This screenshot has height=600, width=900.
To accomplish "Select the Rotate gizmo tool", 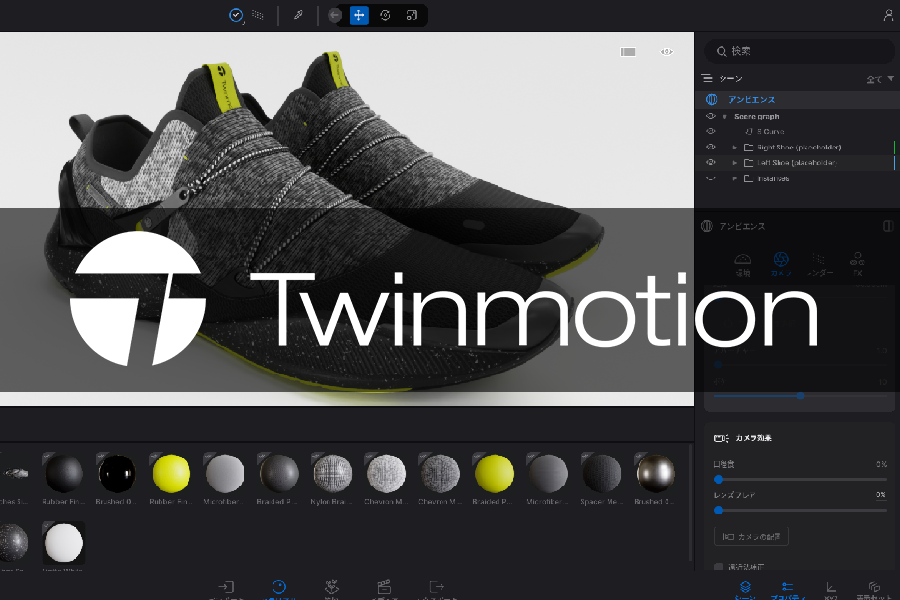I will pyautogui.click(x=385, y=16).
